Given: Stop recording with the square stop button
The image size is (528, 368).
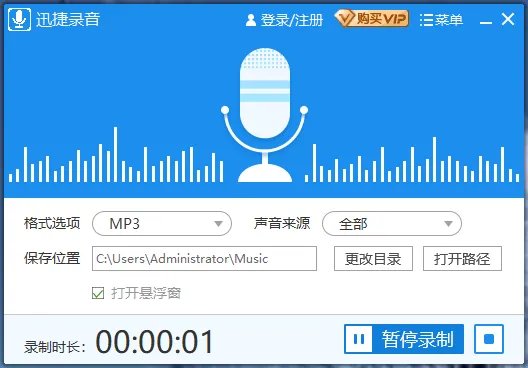Looking at the screenshot, I should [x=489, y=339].
